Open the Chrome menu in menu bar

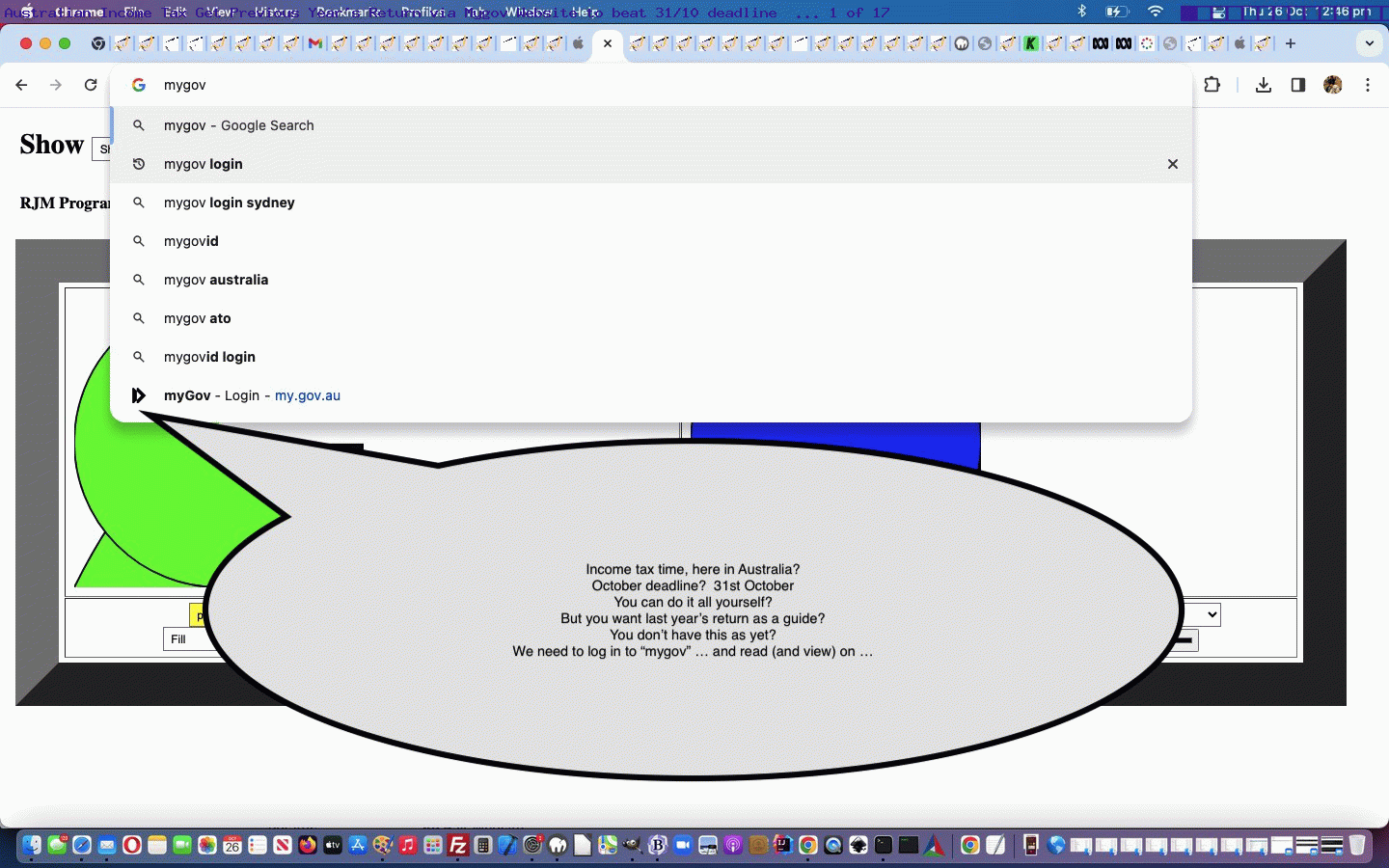(x=79, y=12)
